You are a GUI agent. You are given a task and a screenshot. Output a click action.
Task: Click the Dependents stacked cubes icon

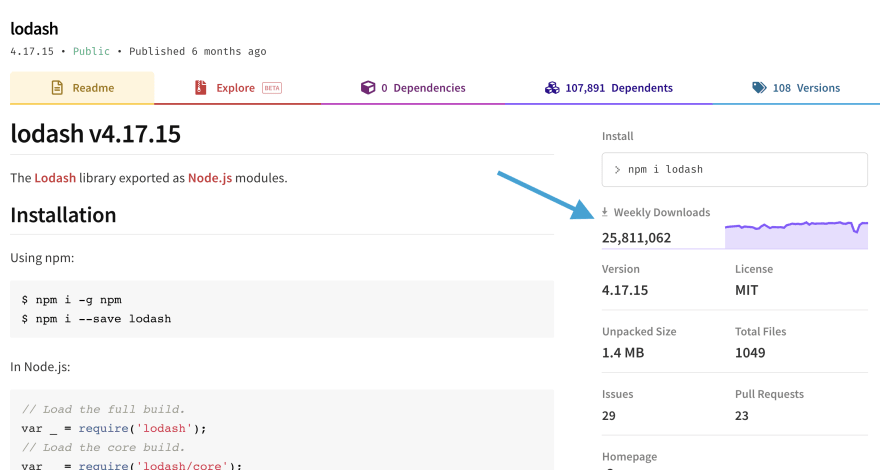click(552, 88)
